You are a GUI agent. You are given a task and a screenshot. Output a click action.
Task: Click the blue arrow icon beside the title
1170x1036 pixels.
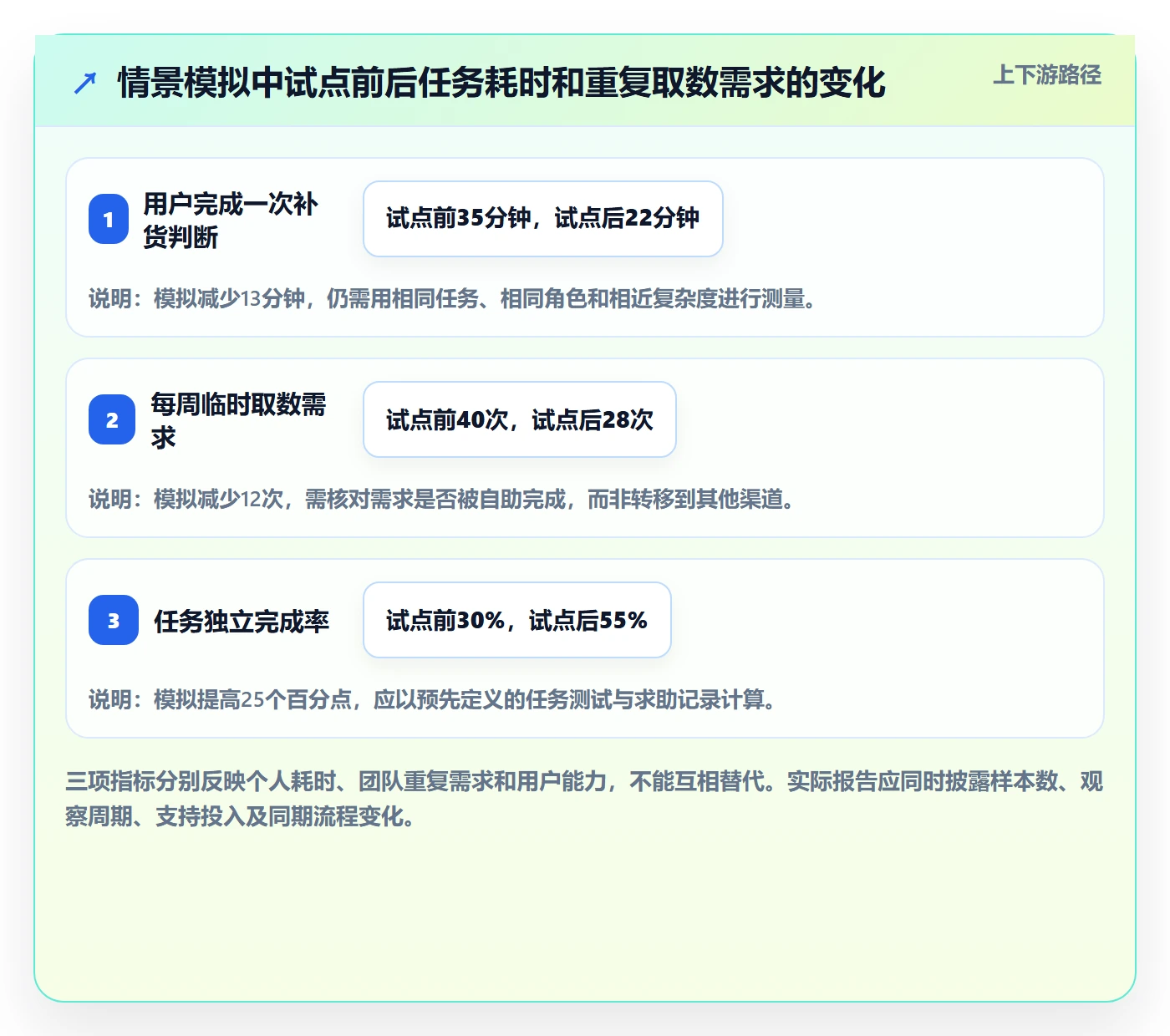[85, 84]
